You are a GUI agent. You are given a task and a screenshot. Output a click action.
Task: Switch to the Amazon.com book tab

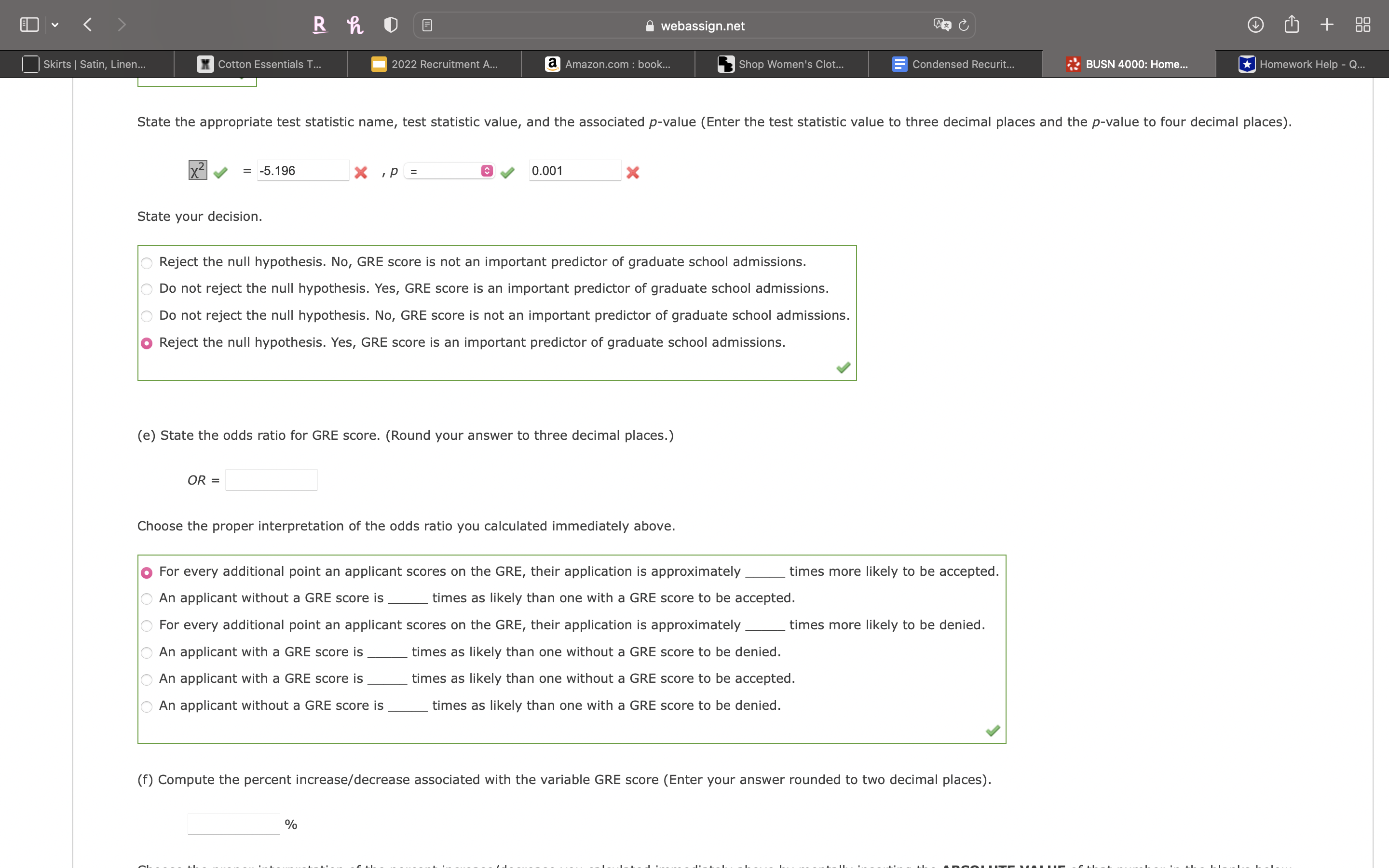pyautogui.click(x=608, y=64)
